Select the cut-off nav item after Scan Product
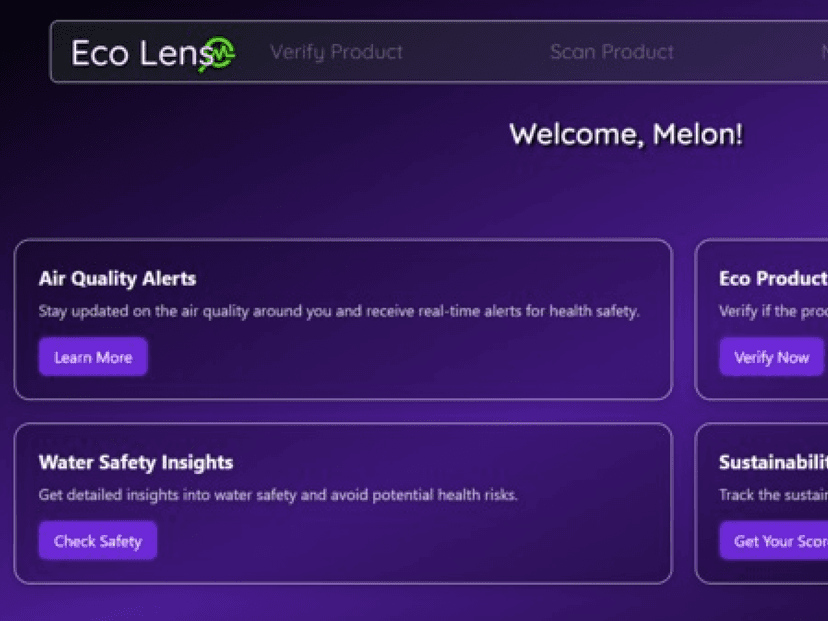The height and width of the screenshot is (621, 828). click(823, 52)
